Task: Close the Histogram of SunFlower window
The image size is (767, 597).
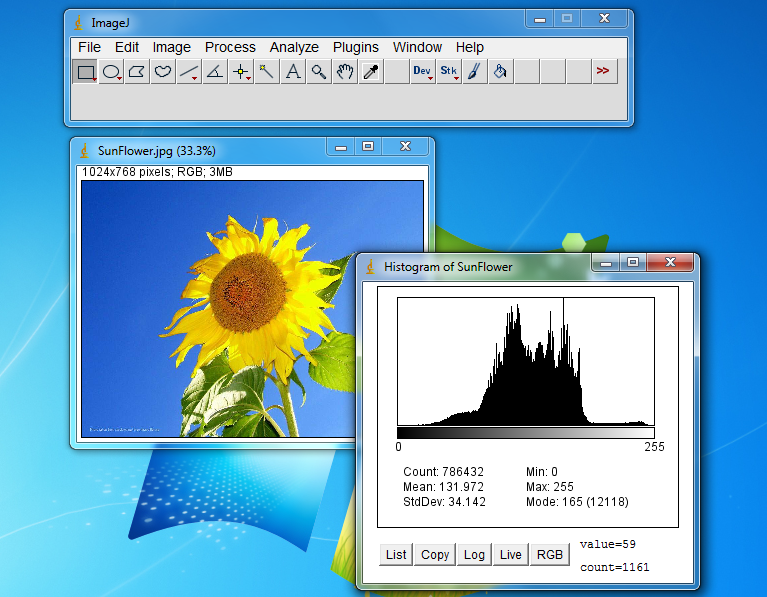Action: click(x=670, y=262)
